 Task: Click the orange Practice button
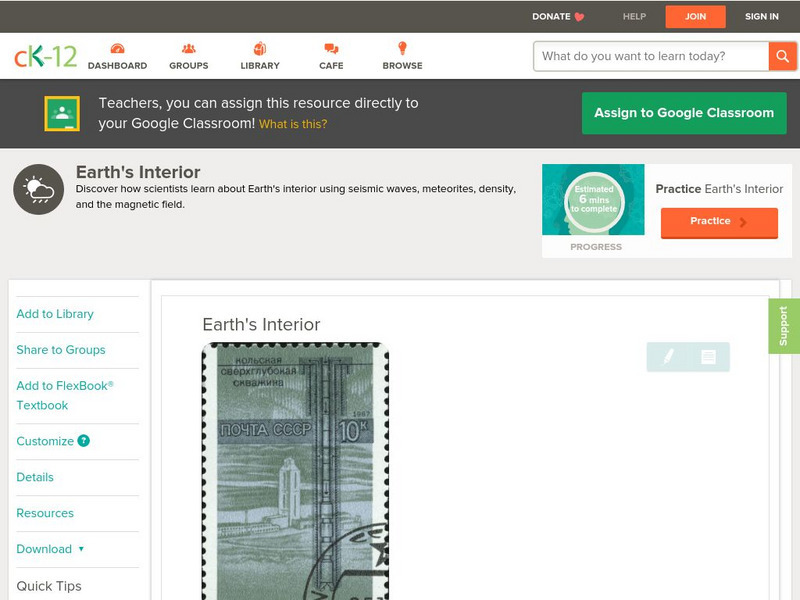point(719,222)
